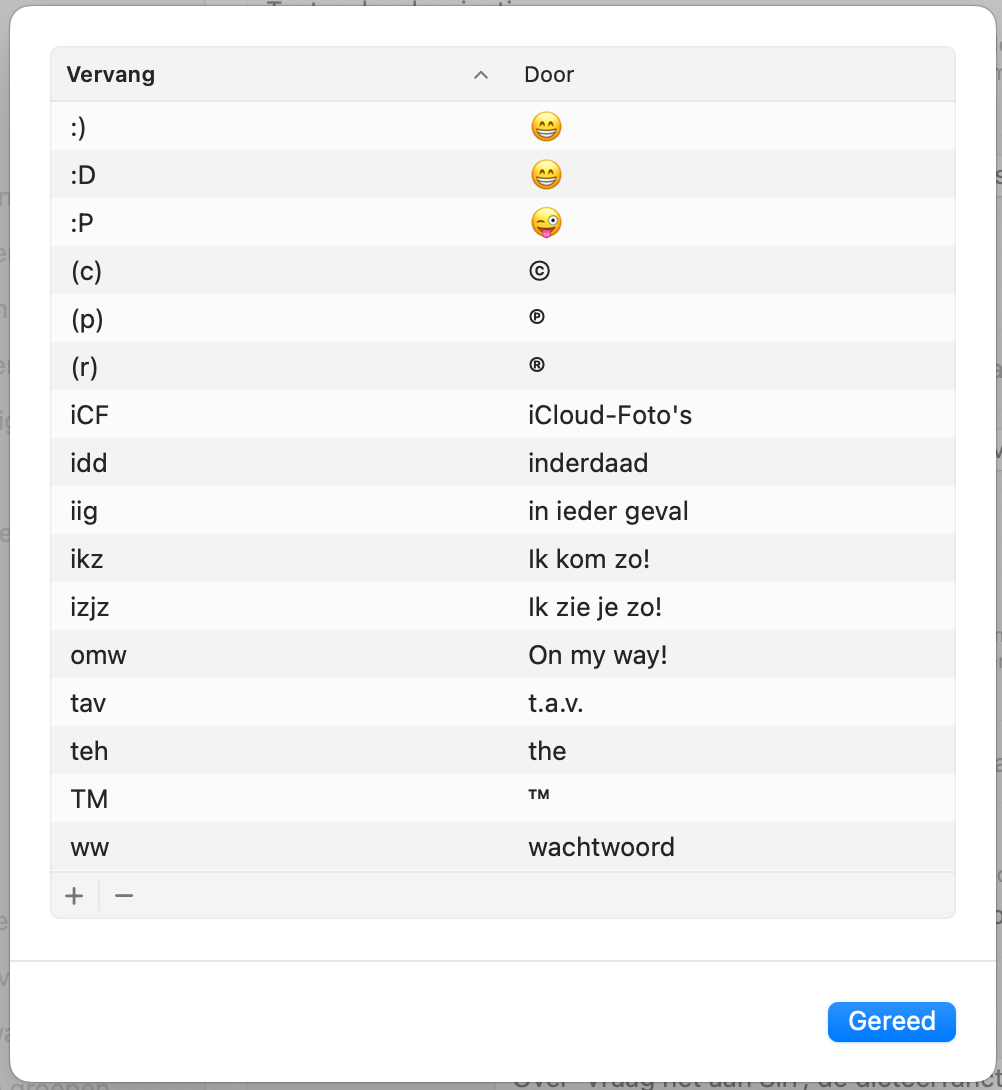Click the plus button to add replacement
Viewport: 1002px width, 1090px height.
click(x=74, y=895)
